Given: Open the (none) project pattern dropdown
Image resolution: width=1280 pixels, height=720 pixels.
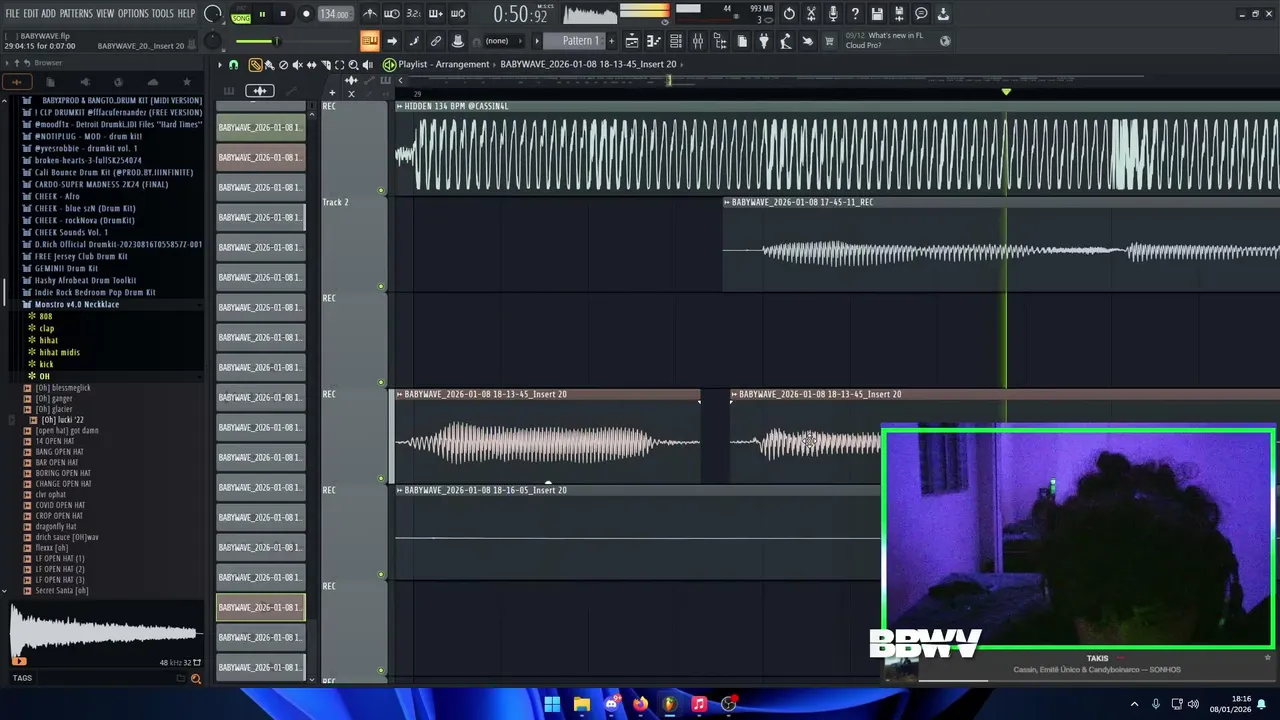Looking at the screenshot, I should pos(503,41).
